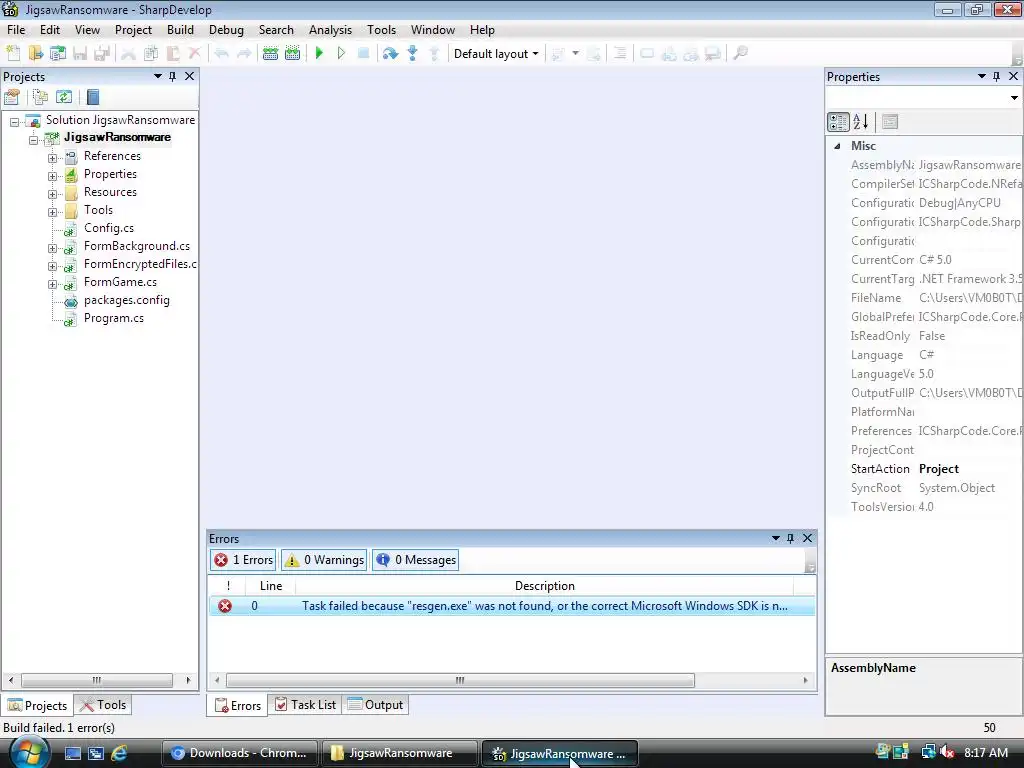The width and height of the screenshot is (1024, 768).
Task: Click blue book icon in Projects panel toolbar
Action: point(93,97)
